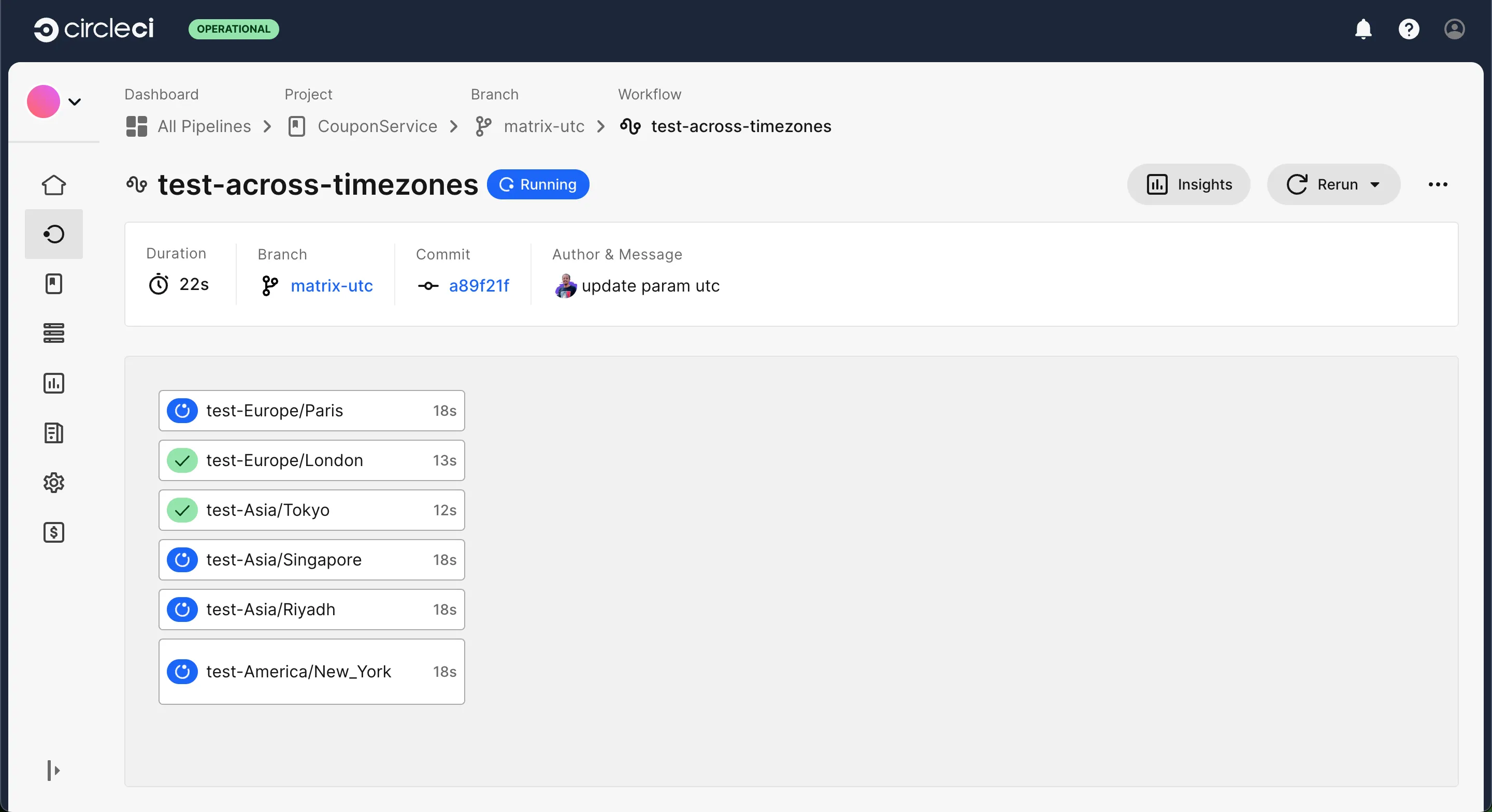Open commit a89f21f link
The height and width of the screenshot is (812, 1492).
pyautogui.click(x=479, y=285)
